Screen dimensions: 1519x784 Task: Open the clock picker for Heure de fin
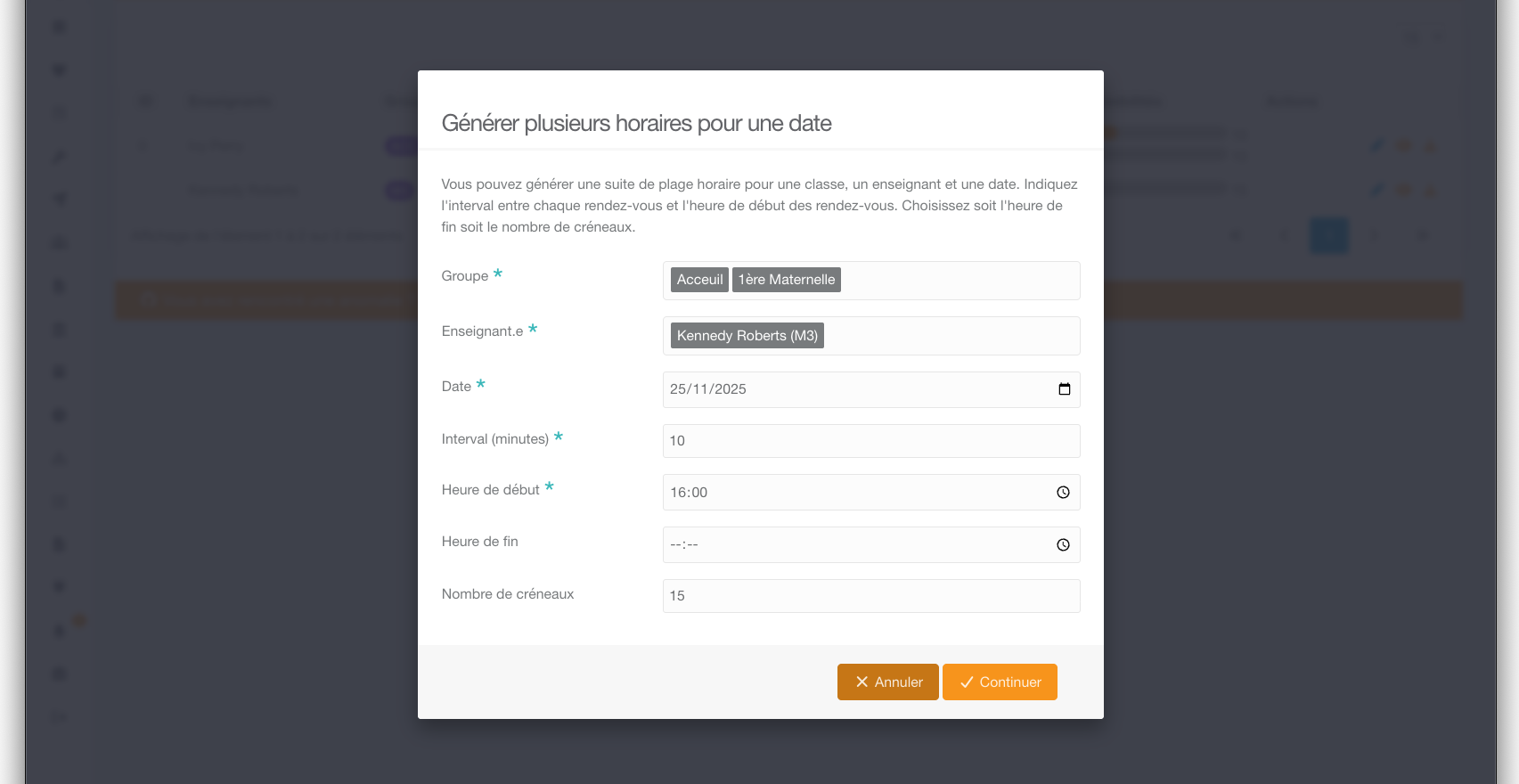click(x=1063, y=545)
